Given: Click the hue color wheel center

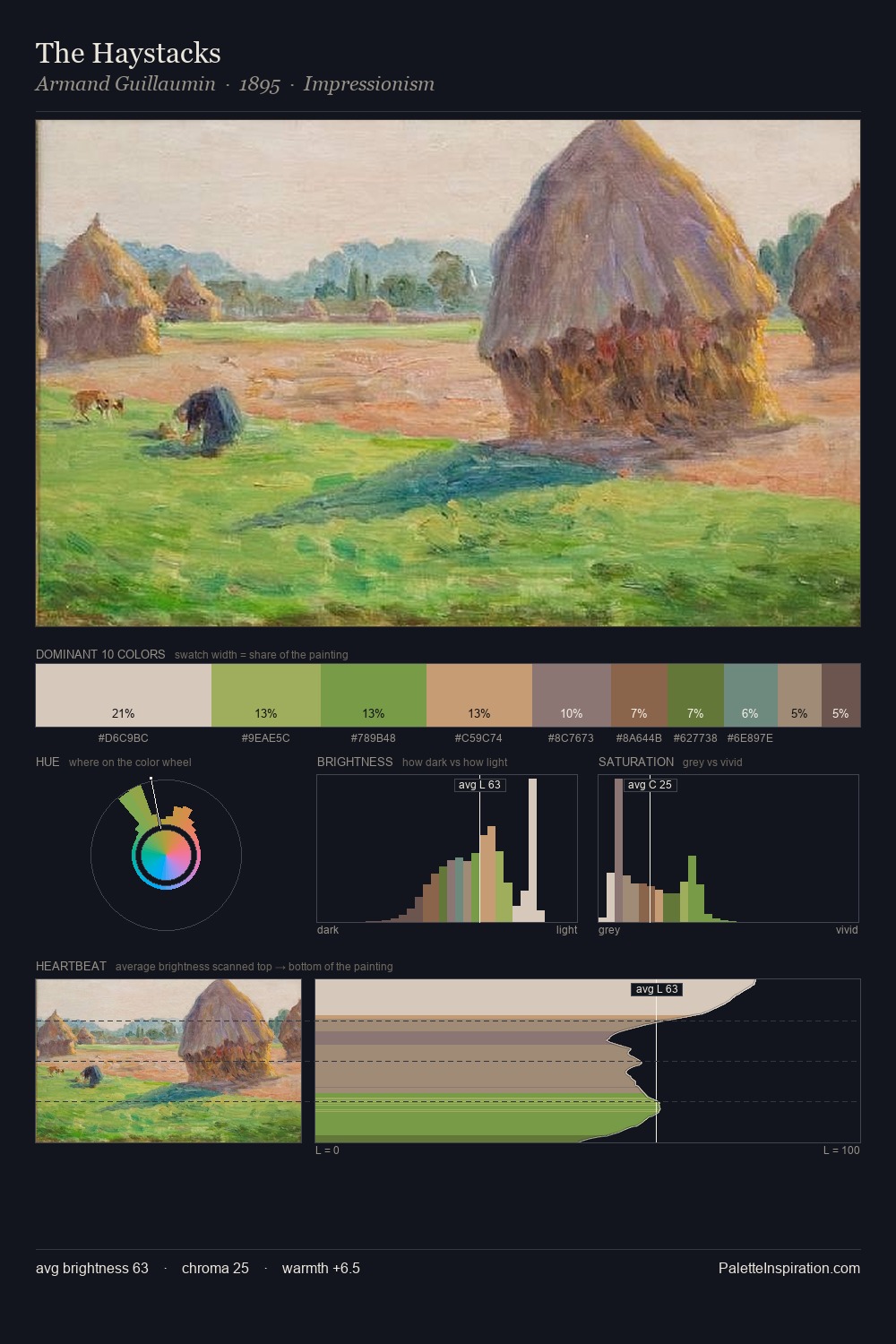Looking at the screenshot, I should [x=166, y=855].
